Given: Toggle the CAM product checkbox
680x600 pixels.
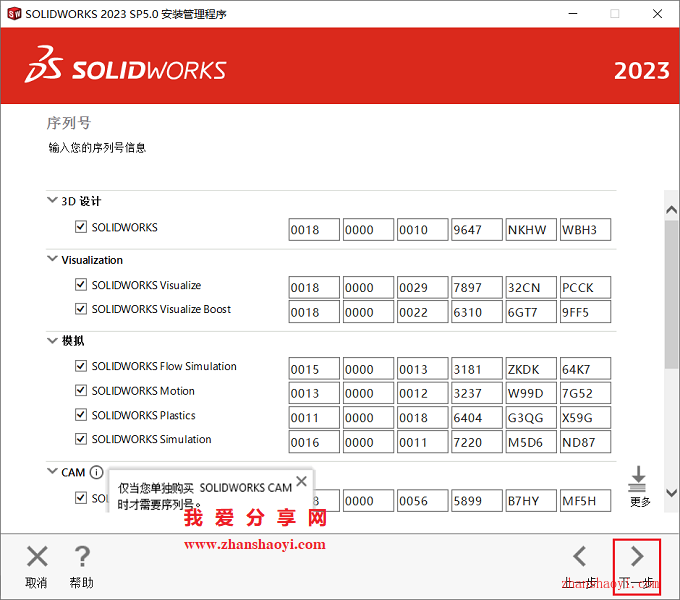Looking at the screenshot, I should [81, 498].
